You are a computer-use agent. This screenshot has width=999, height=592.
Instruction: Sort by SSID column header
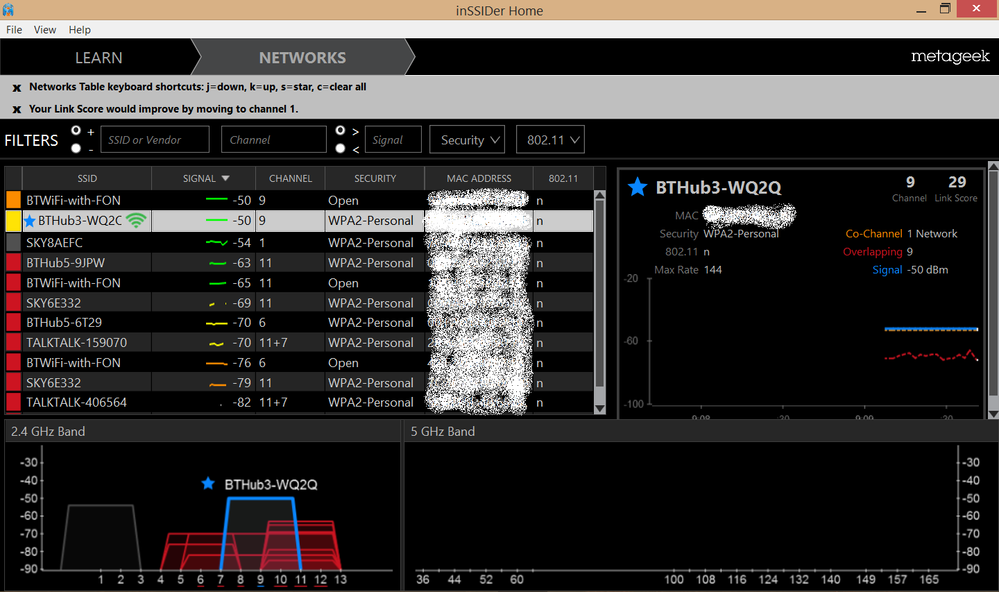(x=87, y=178)
